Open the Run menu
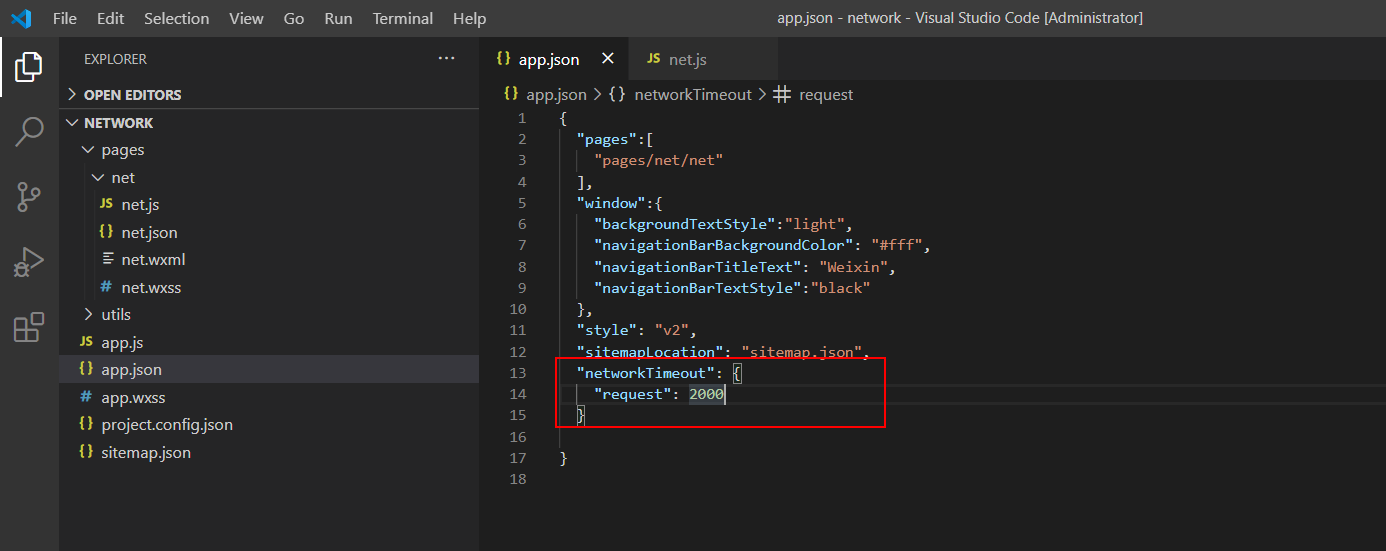 click(338, 18)
